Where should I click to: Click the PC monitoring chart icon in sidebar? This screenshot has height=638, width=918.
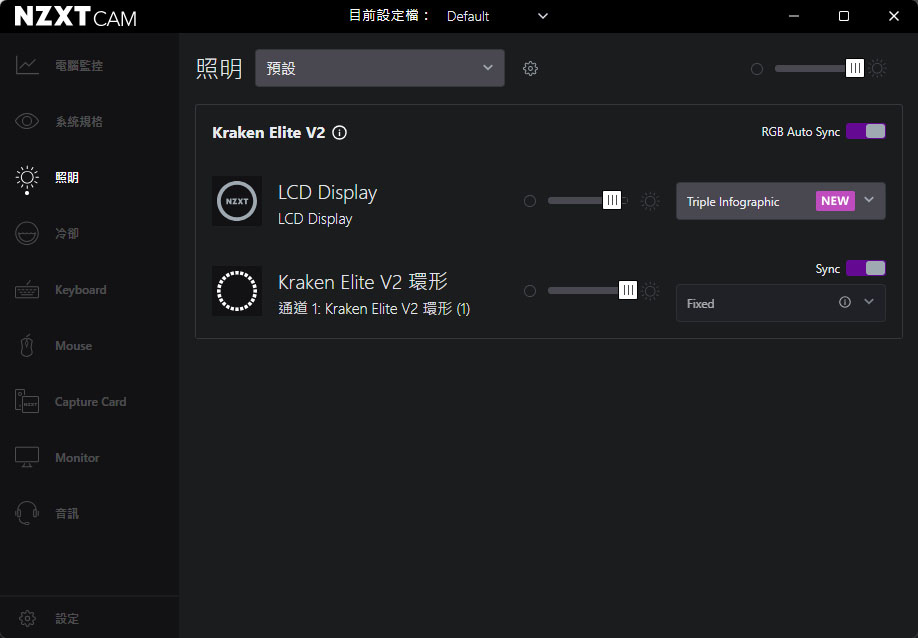coord(27,65)
